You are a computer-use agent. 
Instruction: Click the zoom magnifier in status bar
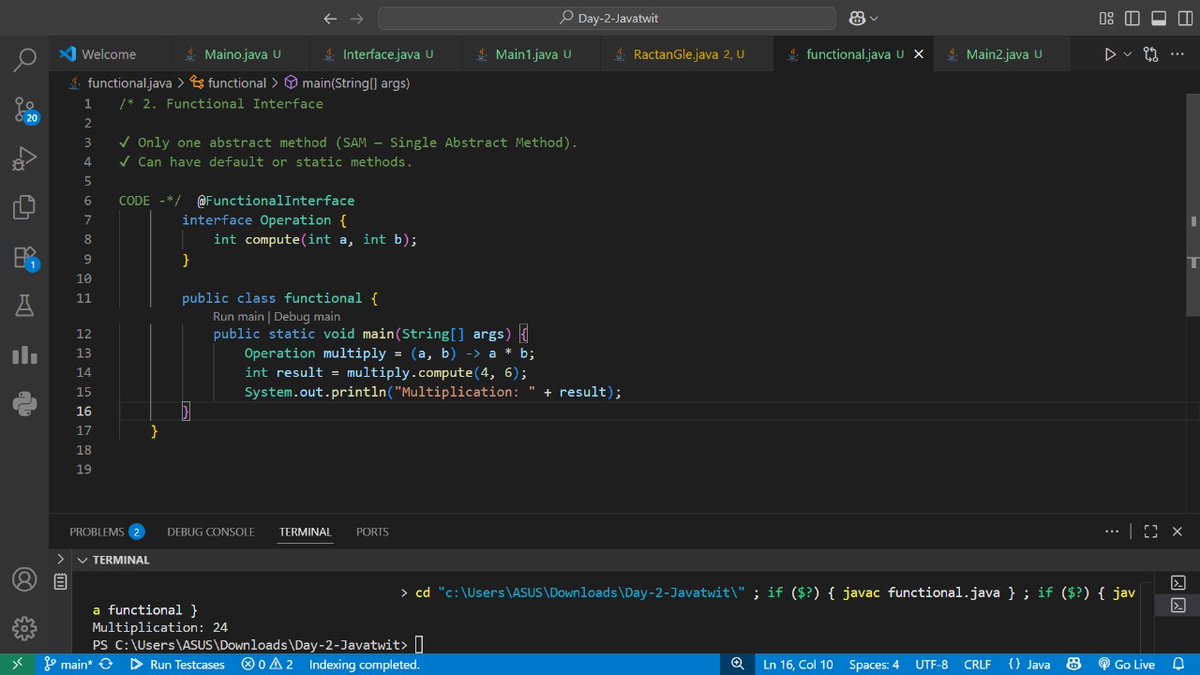[738, 665]
